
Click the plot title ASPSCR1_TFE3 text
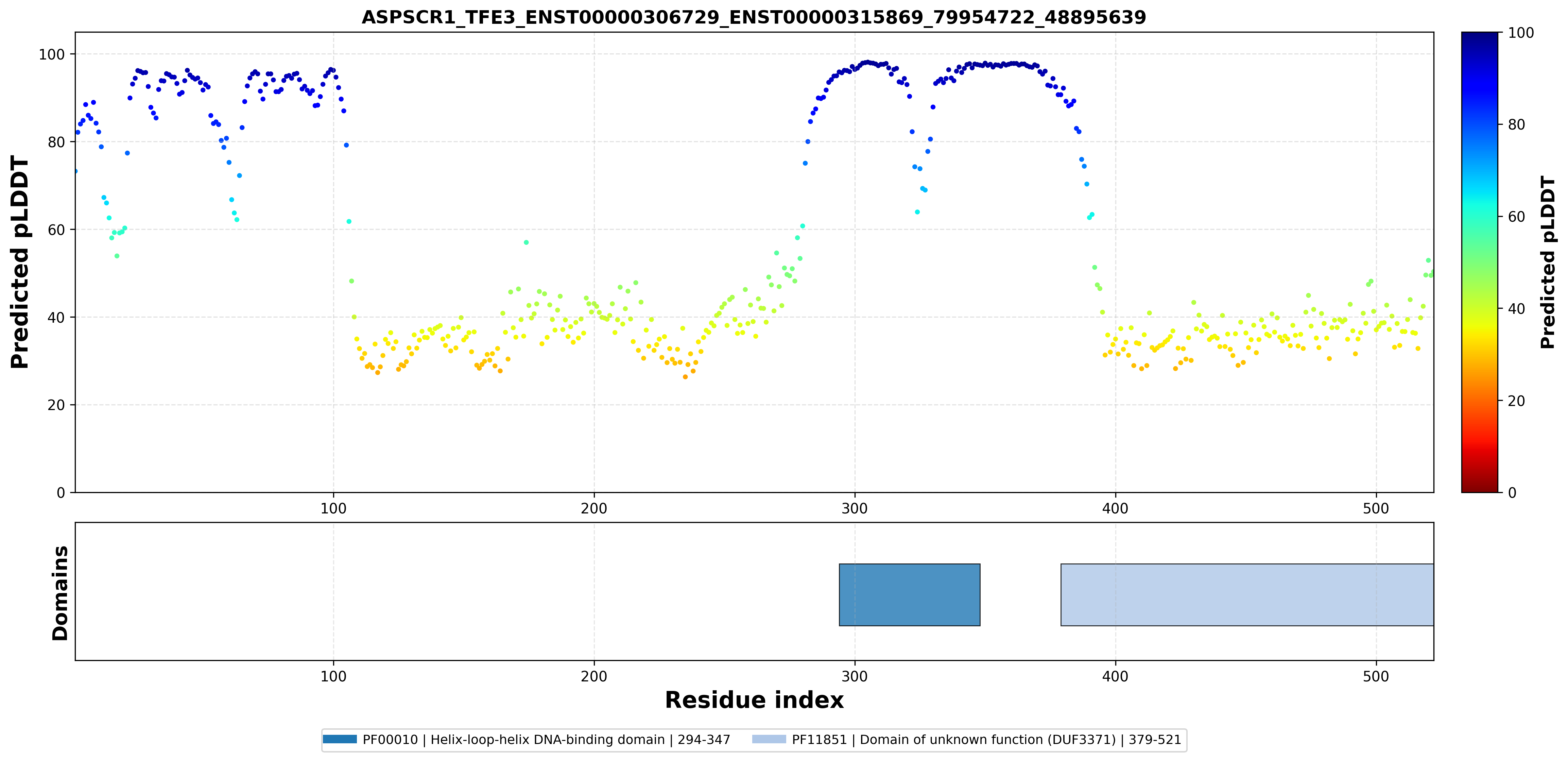point(754,17)
